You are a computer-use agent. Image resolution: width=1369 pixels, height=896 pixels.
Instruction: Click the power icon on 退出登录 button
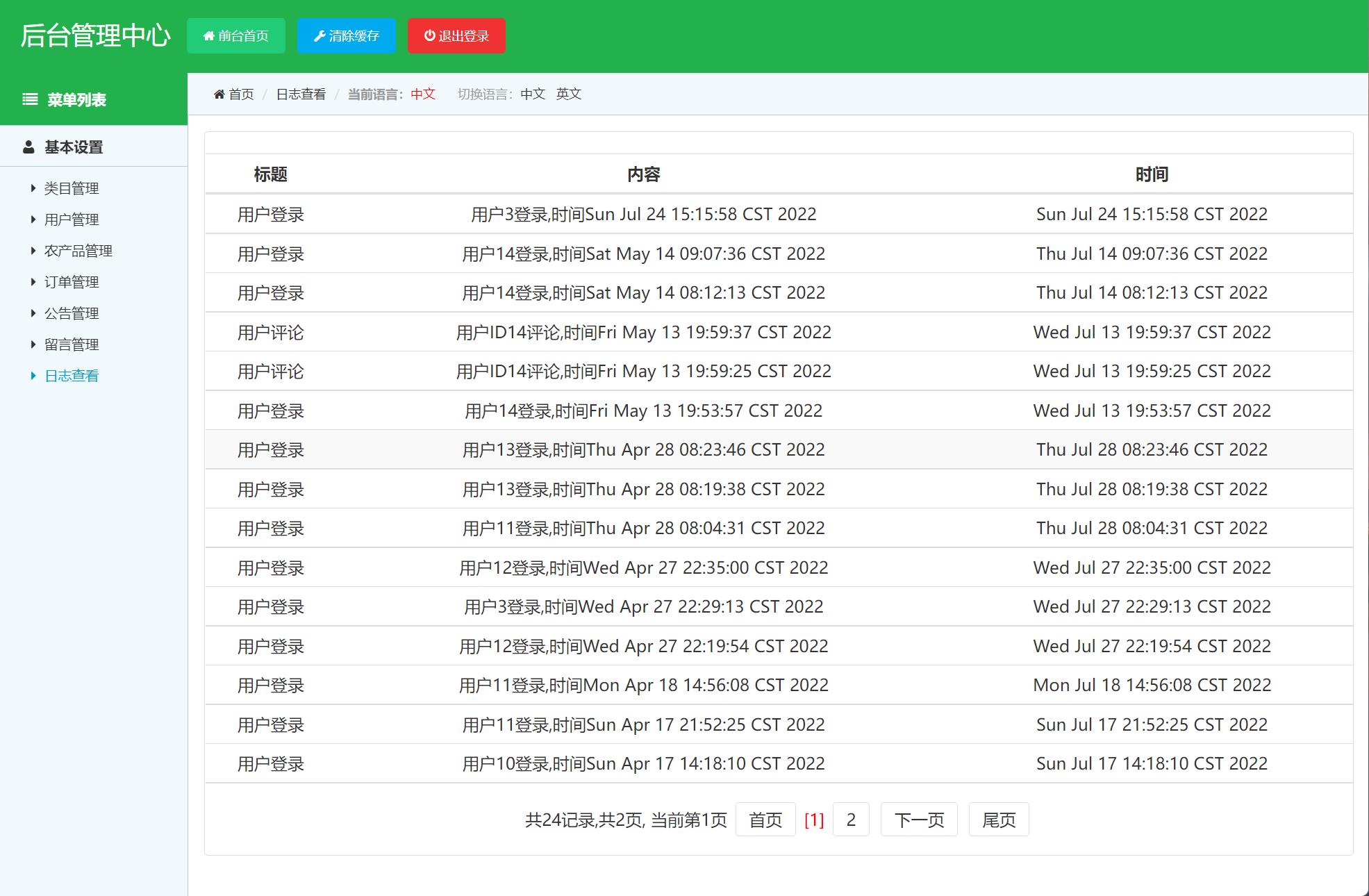(429, 35)
